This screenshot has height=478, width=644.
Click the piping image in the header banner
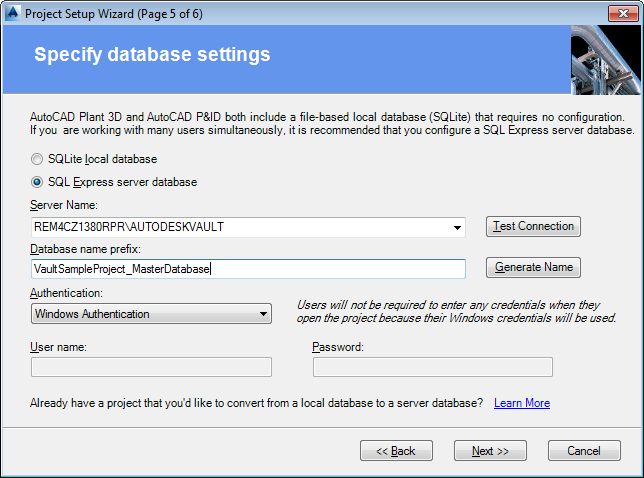606,60
